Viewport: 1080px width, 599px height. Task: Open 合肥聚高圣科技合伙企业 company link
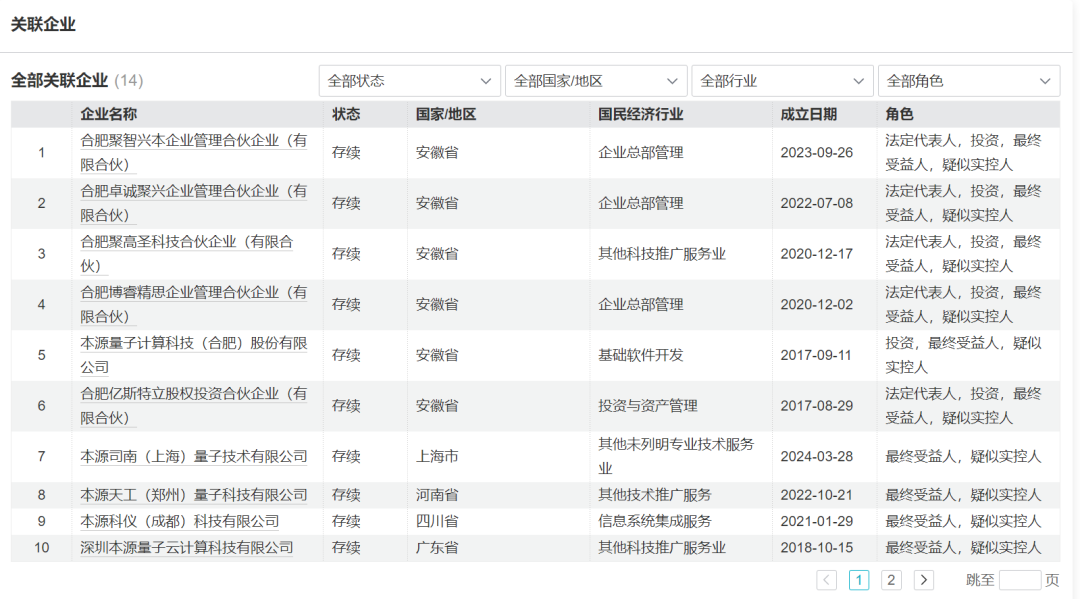[x=187, y=254]
